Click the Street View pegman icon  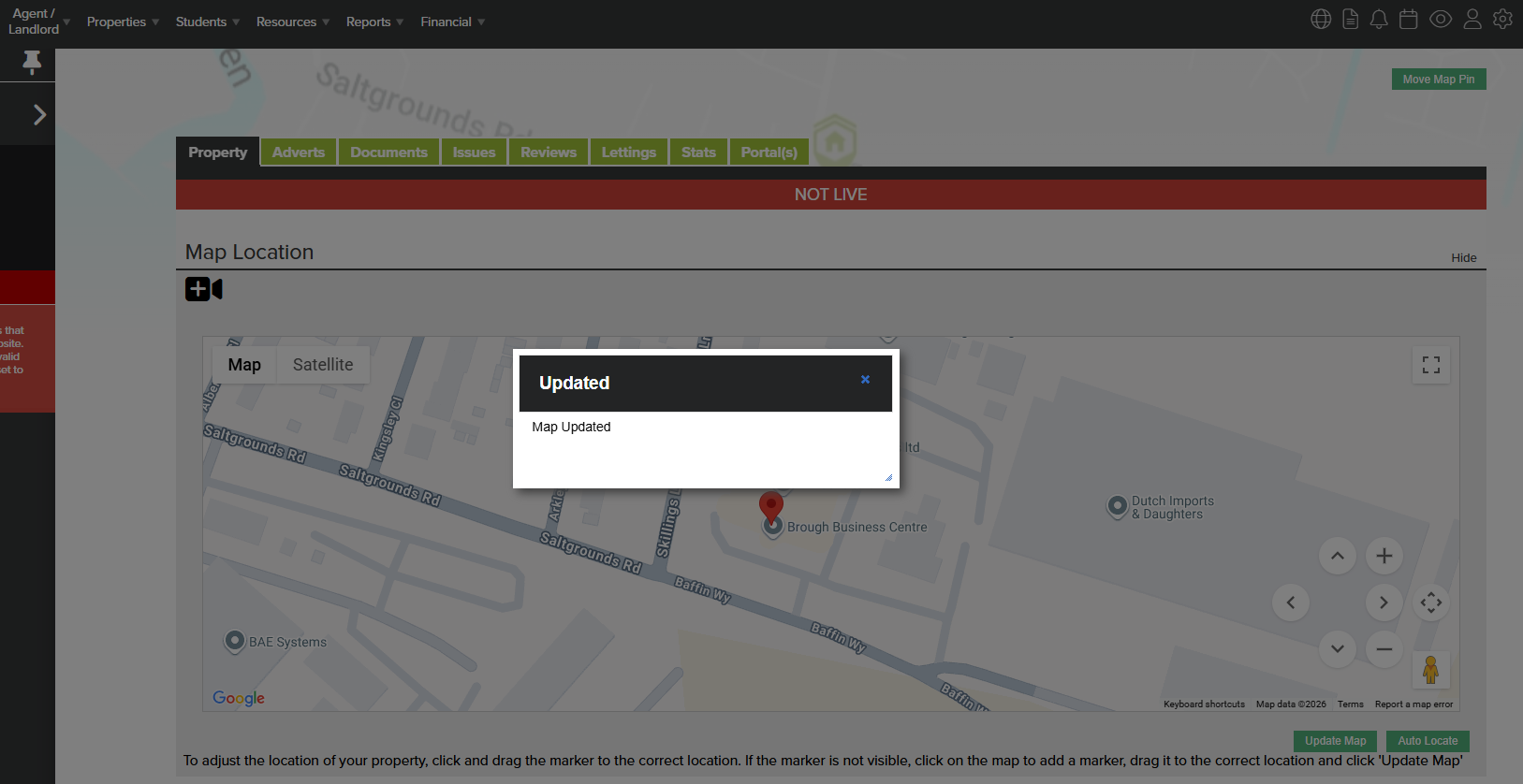click(1430, 670)
